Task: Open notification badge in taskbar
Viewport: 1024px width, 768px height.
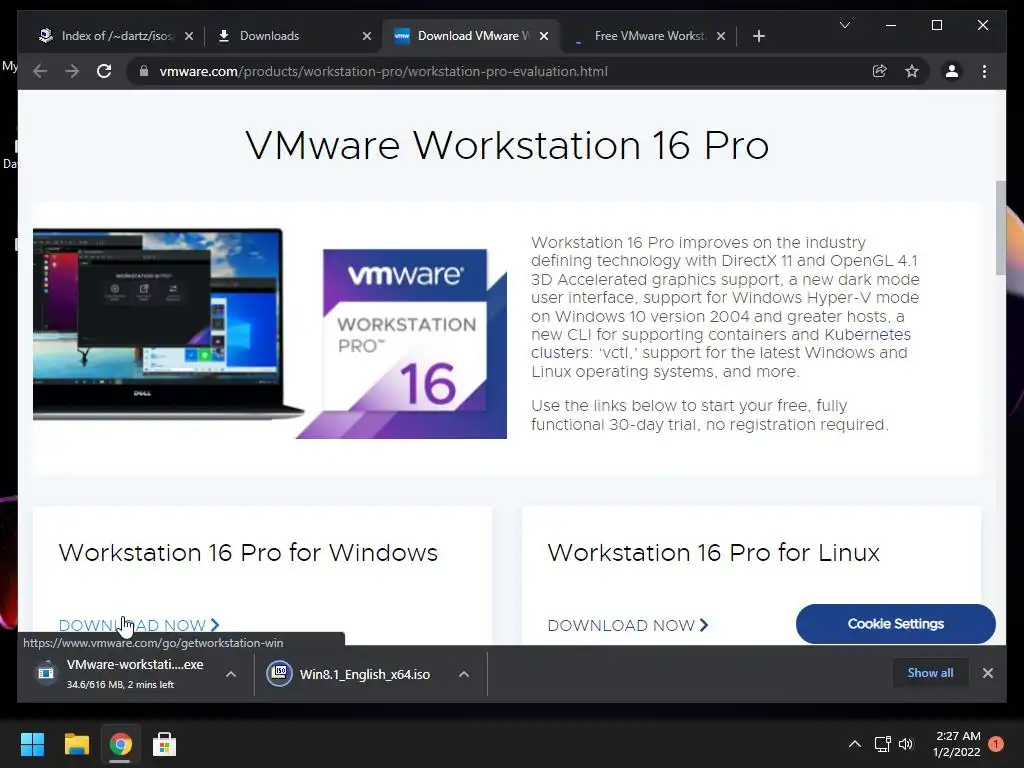Action: (x=996, y=744)
